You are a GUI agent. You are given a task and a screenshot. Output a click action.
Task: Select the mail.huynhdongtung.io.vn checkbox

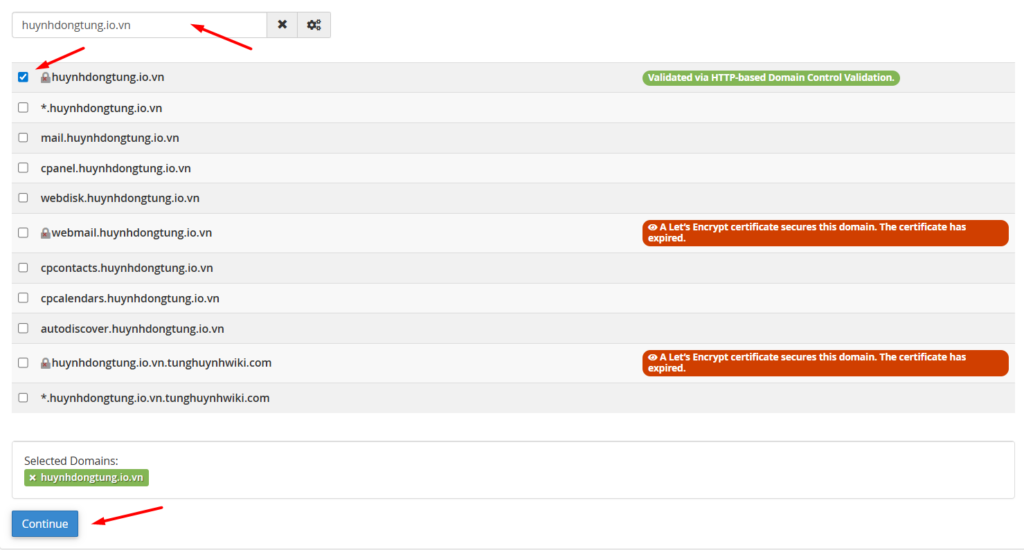tap(23, 138)
